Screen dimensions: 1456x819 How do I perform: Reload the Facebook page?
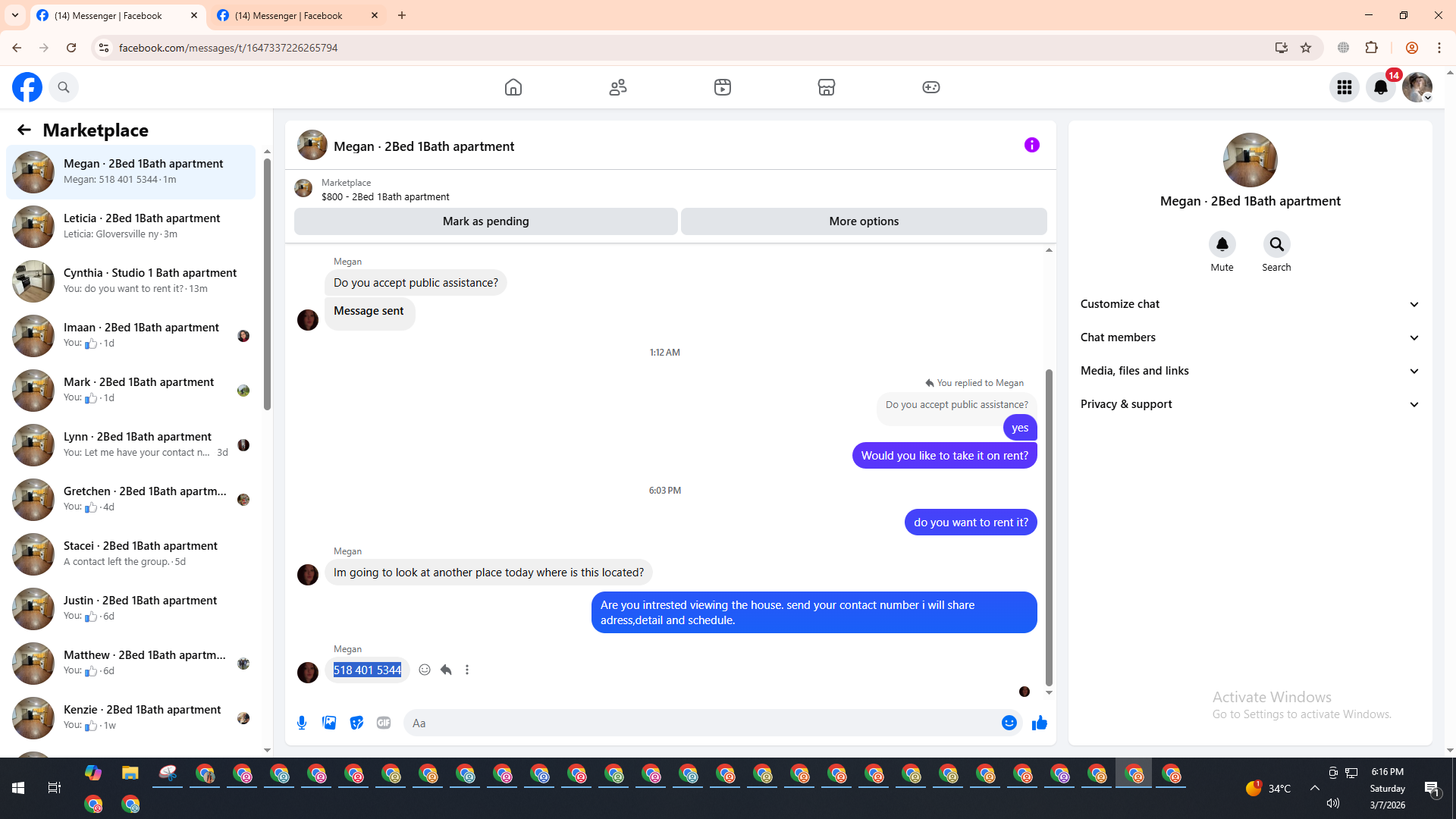coord(71,48)
